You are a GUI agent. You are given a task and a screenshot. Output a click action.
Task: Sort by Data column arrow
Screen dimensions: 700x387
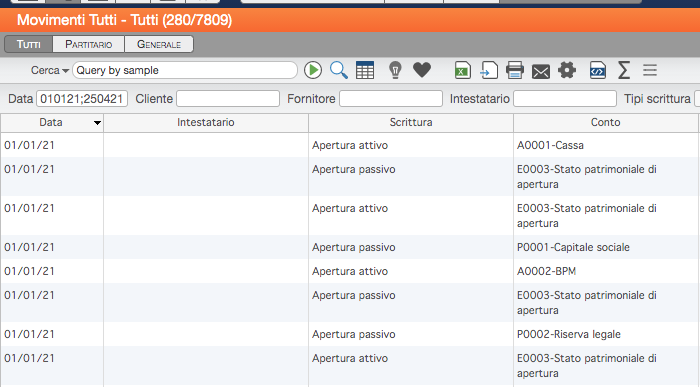click(97, 123)
